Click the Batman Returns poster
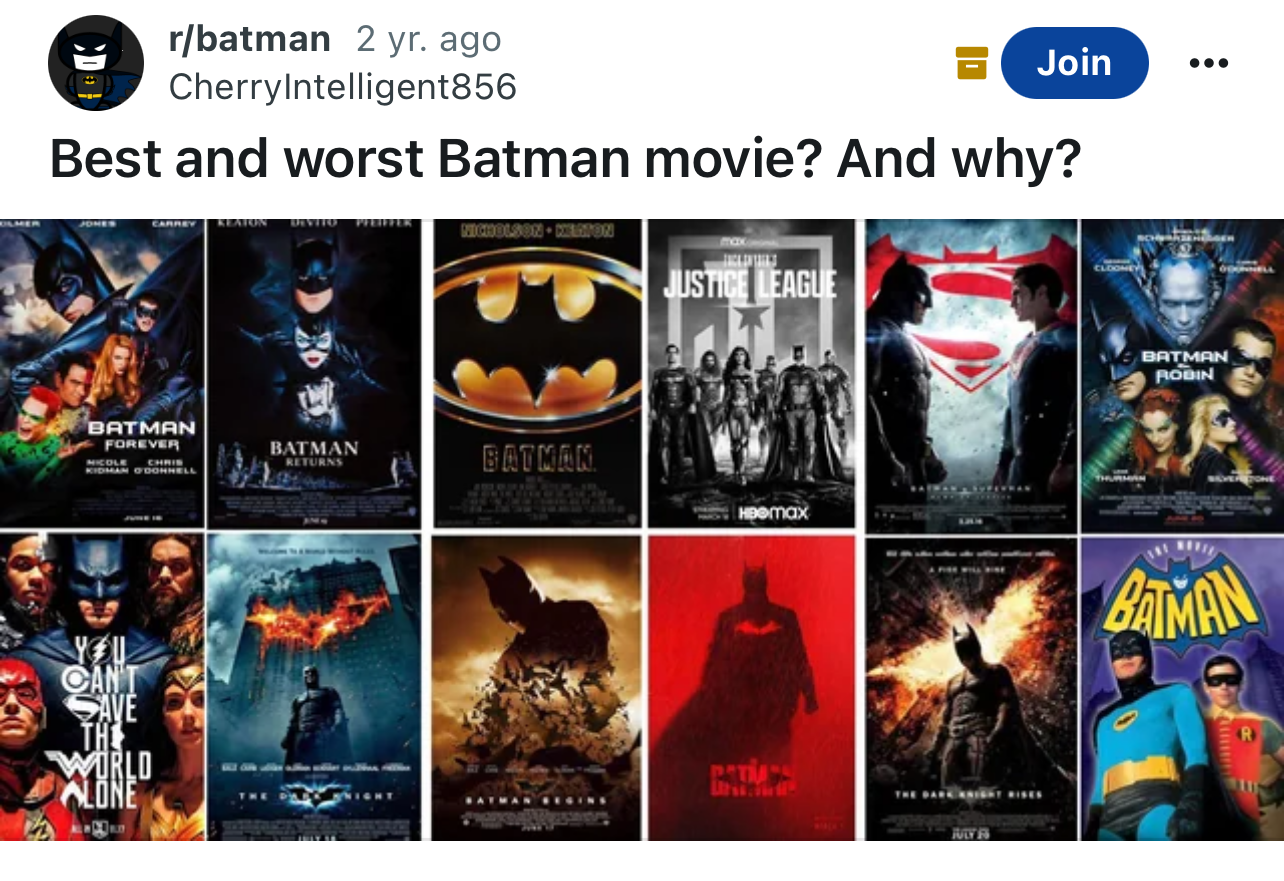Viewport: 1284px width, 881px height. pos(314,373)
